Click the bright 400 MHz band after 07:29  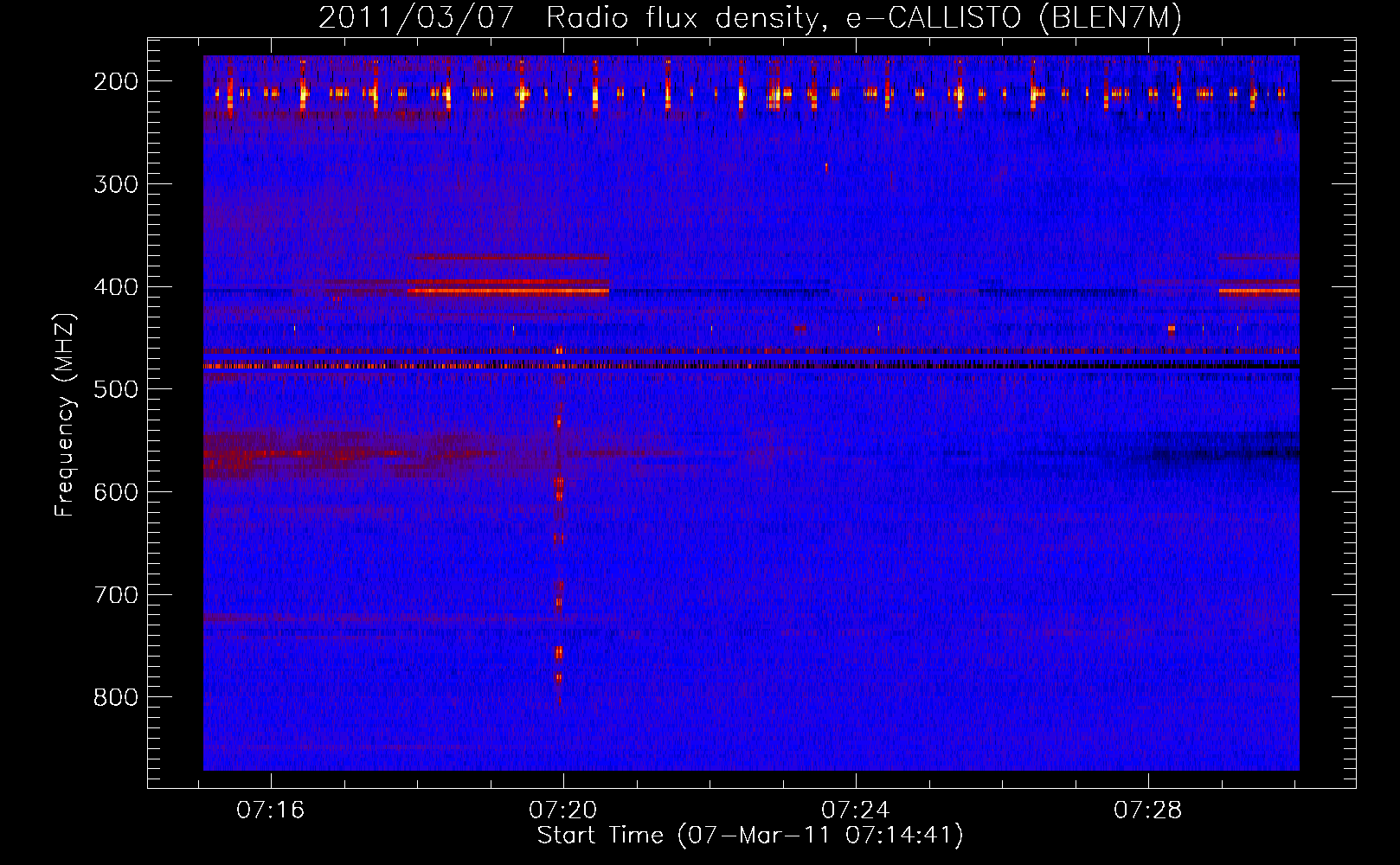[x=1259, y=292]
